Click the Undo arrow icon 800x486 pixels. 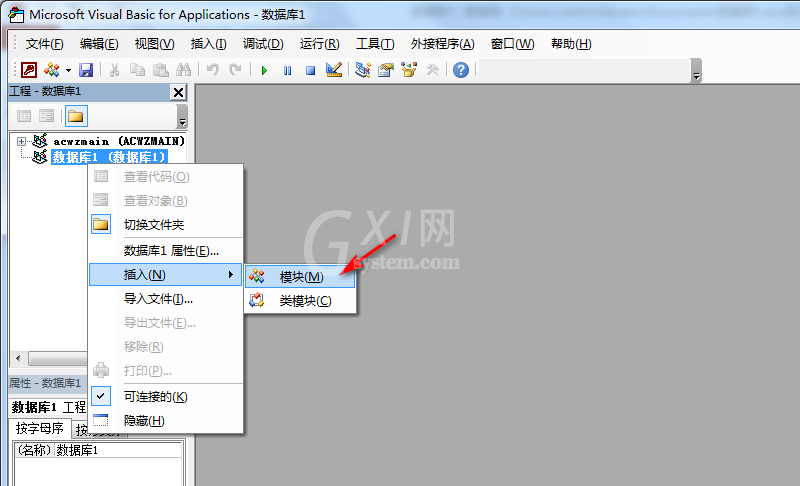(213, 70)
